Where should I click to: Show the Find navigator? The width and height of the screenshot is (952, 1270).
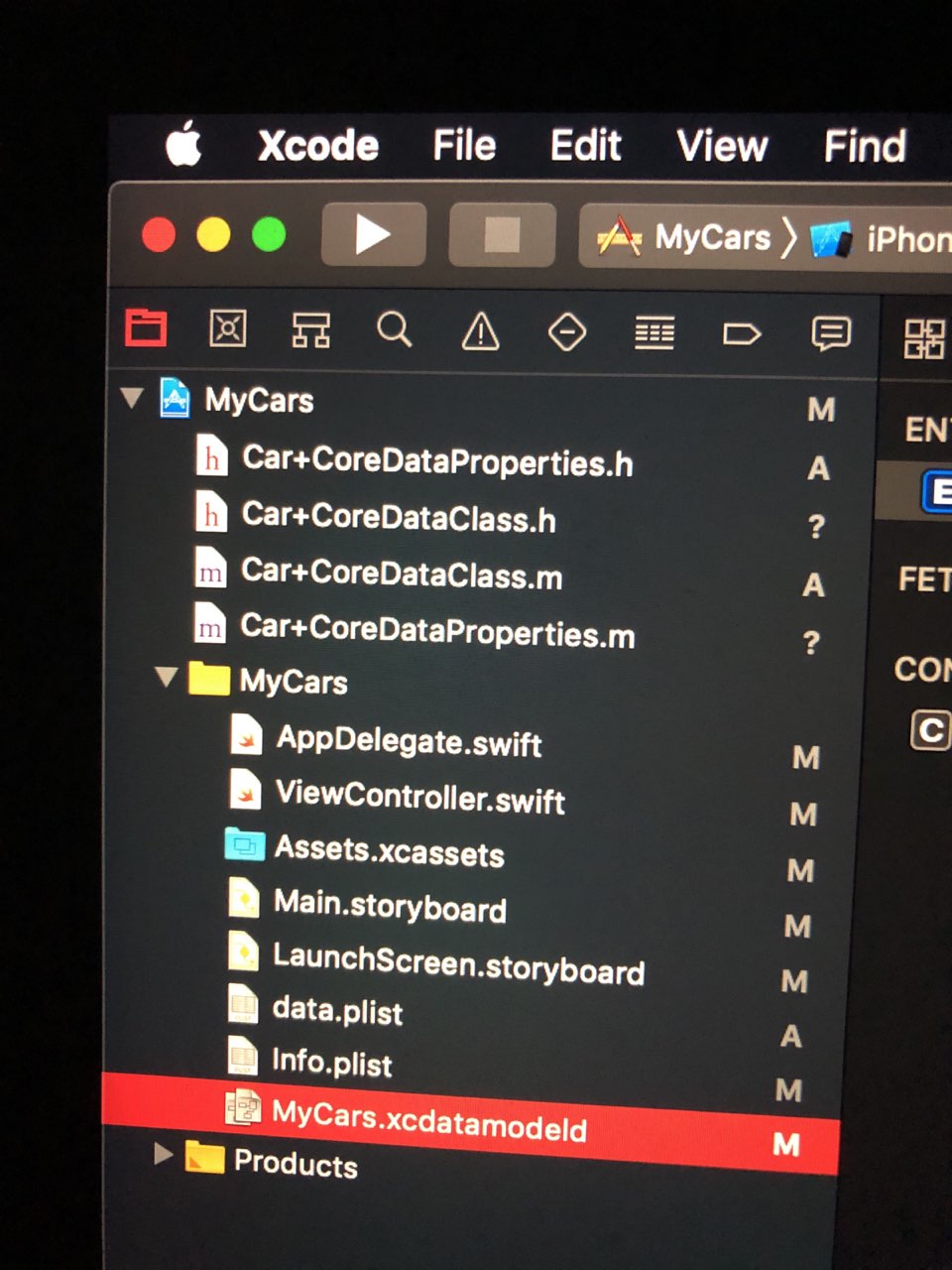[x=395, y=329]
